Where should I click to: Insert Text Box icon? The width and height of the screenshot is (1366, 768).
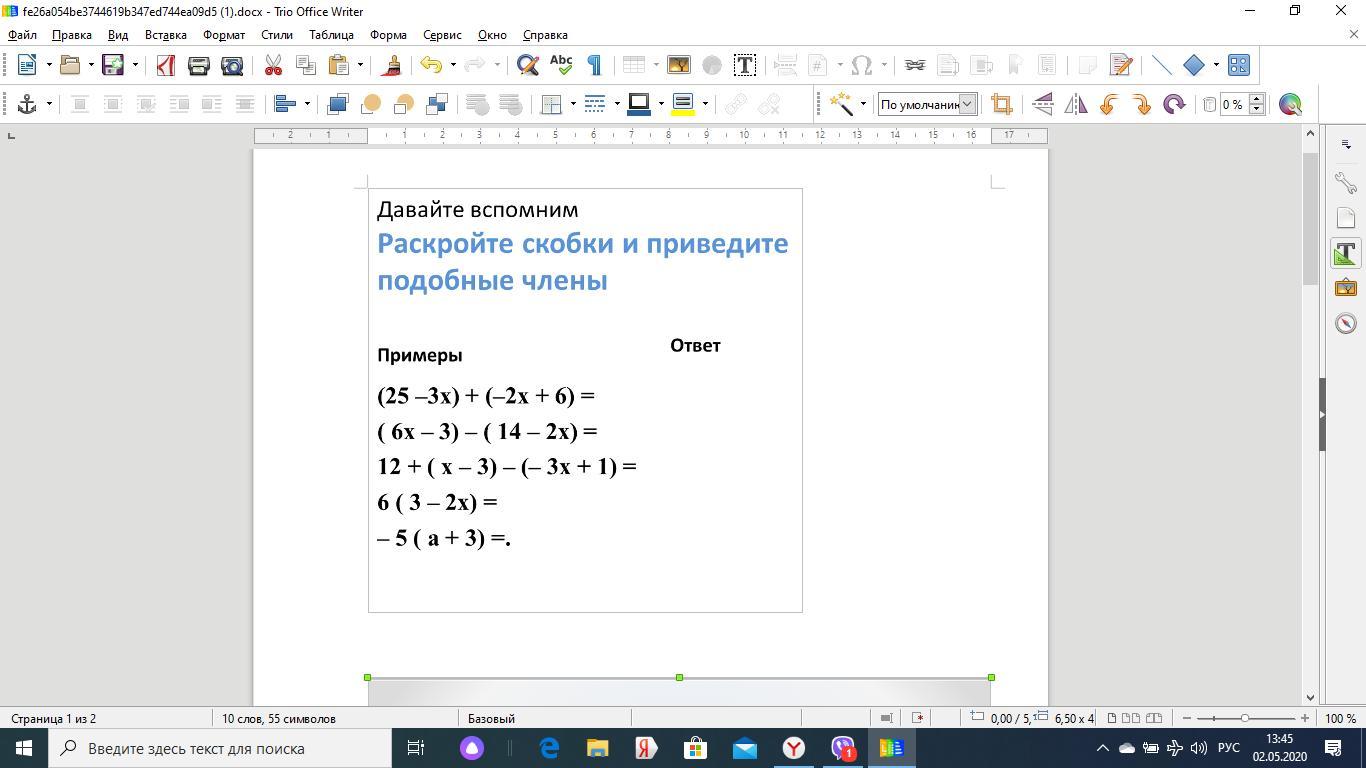744,65
